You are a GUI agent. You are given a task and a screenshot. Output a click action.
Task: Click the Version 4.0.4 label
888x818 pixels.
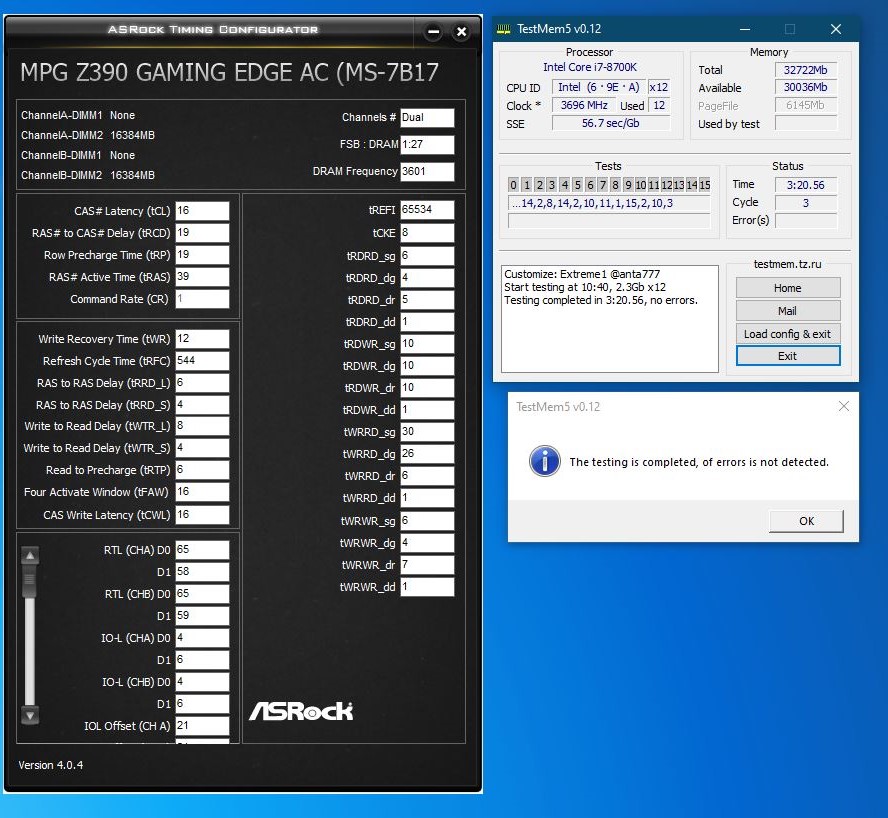(x=51, y=765)
